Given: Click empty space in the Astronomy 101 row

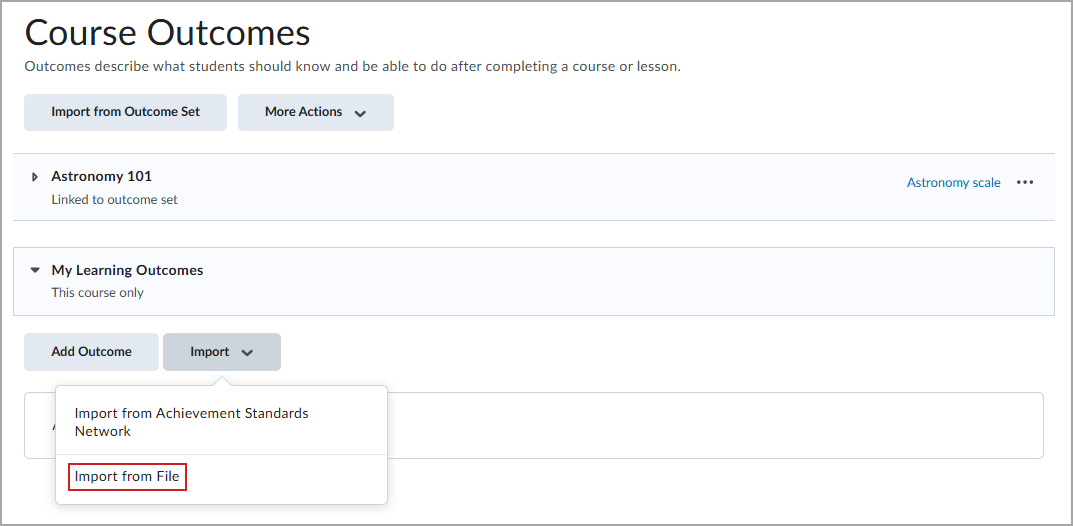Looking at the screenshot, I should click(534, 187).
